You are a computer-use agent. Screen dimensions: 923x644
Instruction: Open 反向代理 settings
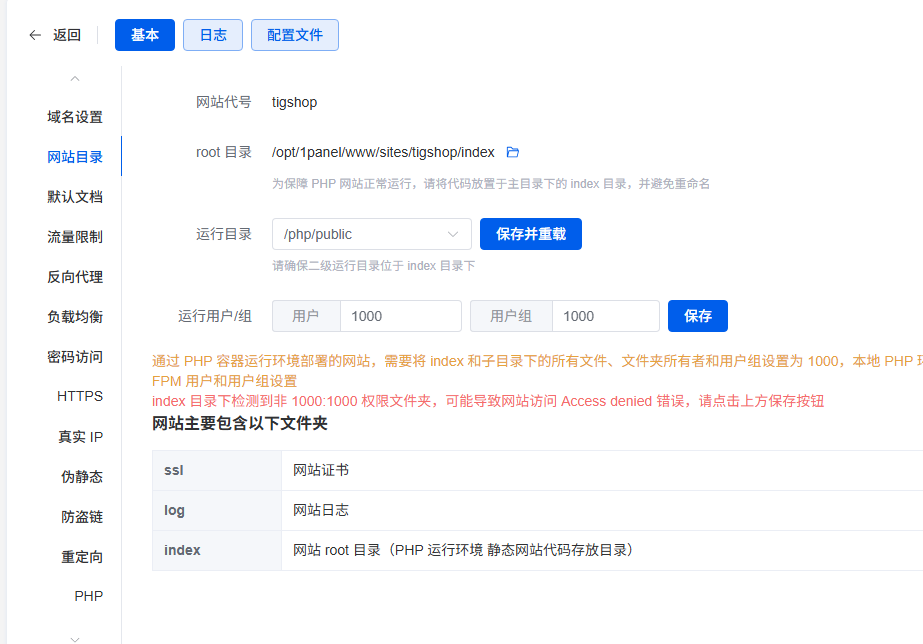click(x=75, y=277)
